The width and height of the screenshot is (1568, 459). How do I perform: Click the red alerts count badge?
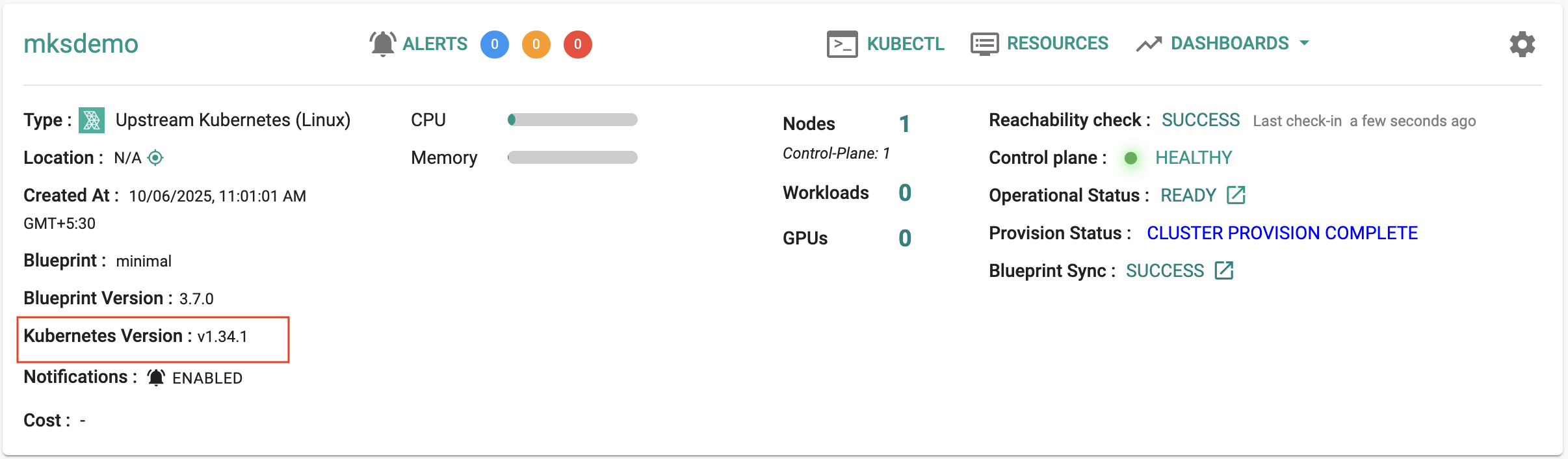click(x=578, y=44)
